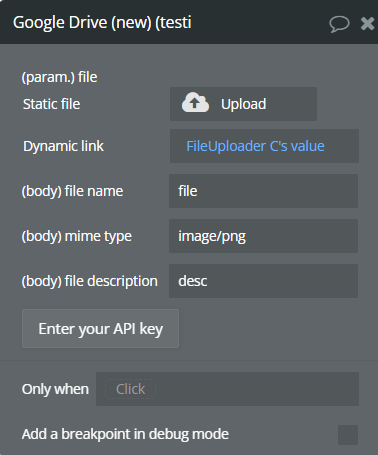The height and width of the screenshot is (455, 378).
Task: Click the file description field with 'desc'
Action: coord(263,281)
